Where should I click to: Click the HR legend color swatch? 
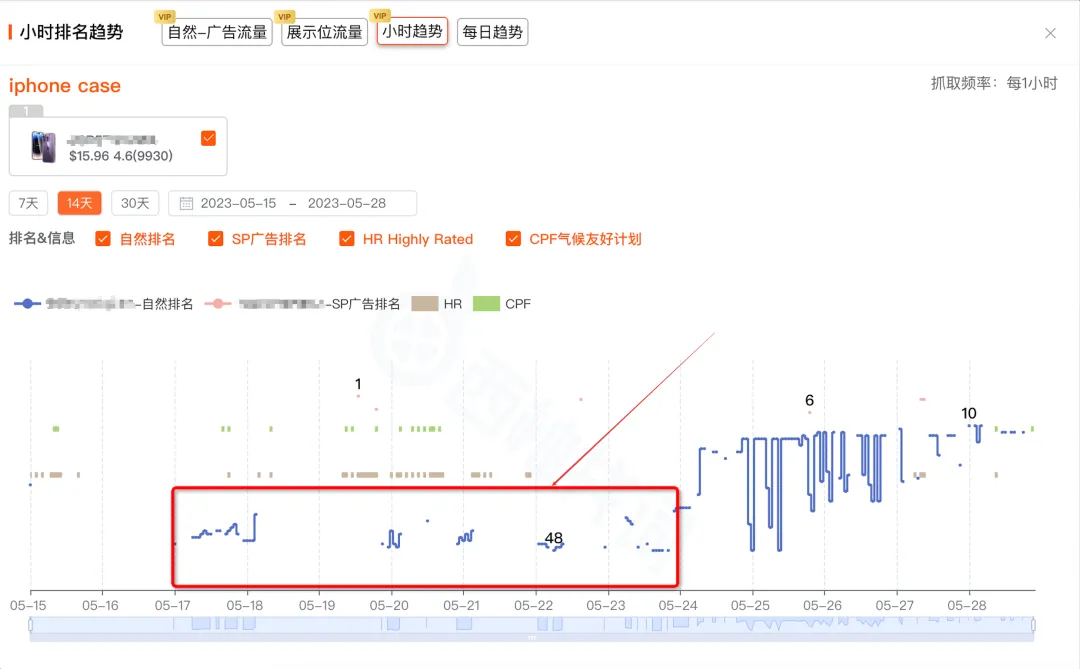[x=425, y=304]
